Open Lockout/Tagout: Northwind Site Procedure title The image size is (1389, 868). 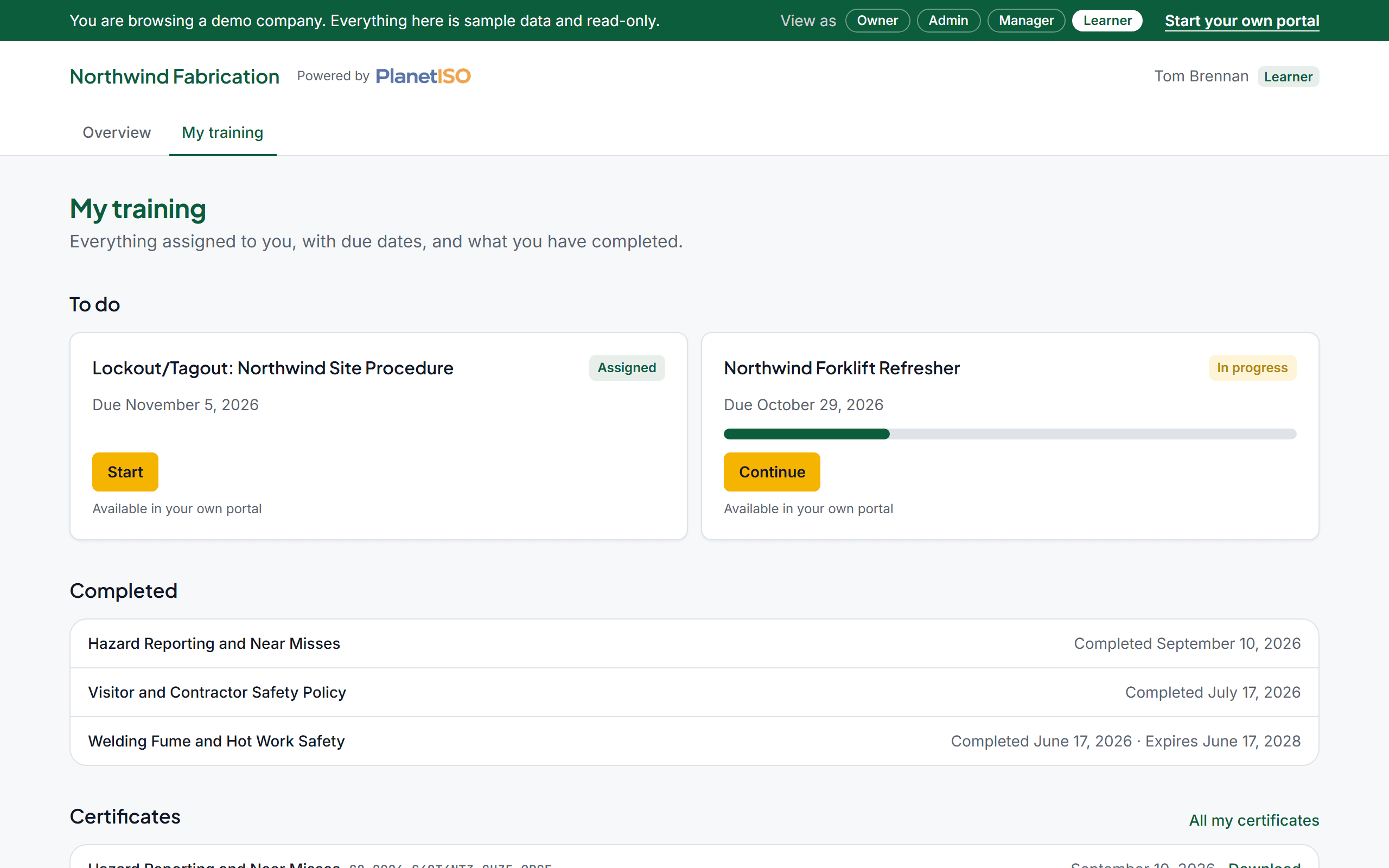(272, 368)
